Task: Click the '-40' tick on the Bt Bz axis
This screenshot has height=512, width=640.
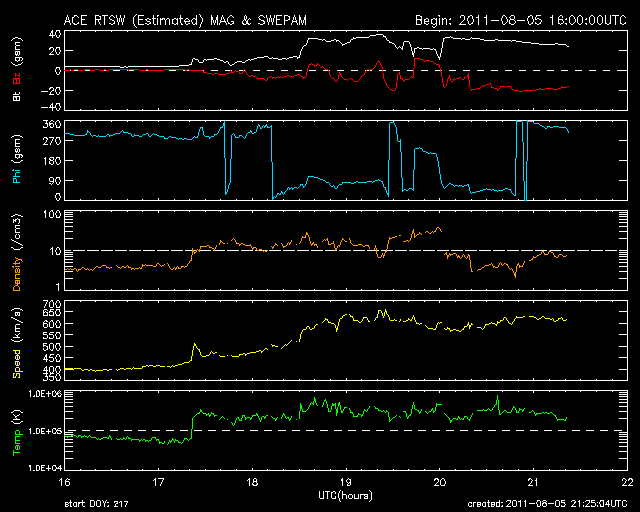Action: pos(51,107)
